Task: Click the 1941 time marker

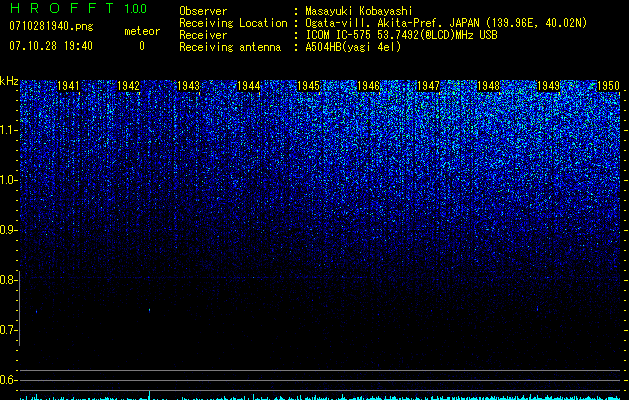Action: [69, 86]
